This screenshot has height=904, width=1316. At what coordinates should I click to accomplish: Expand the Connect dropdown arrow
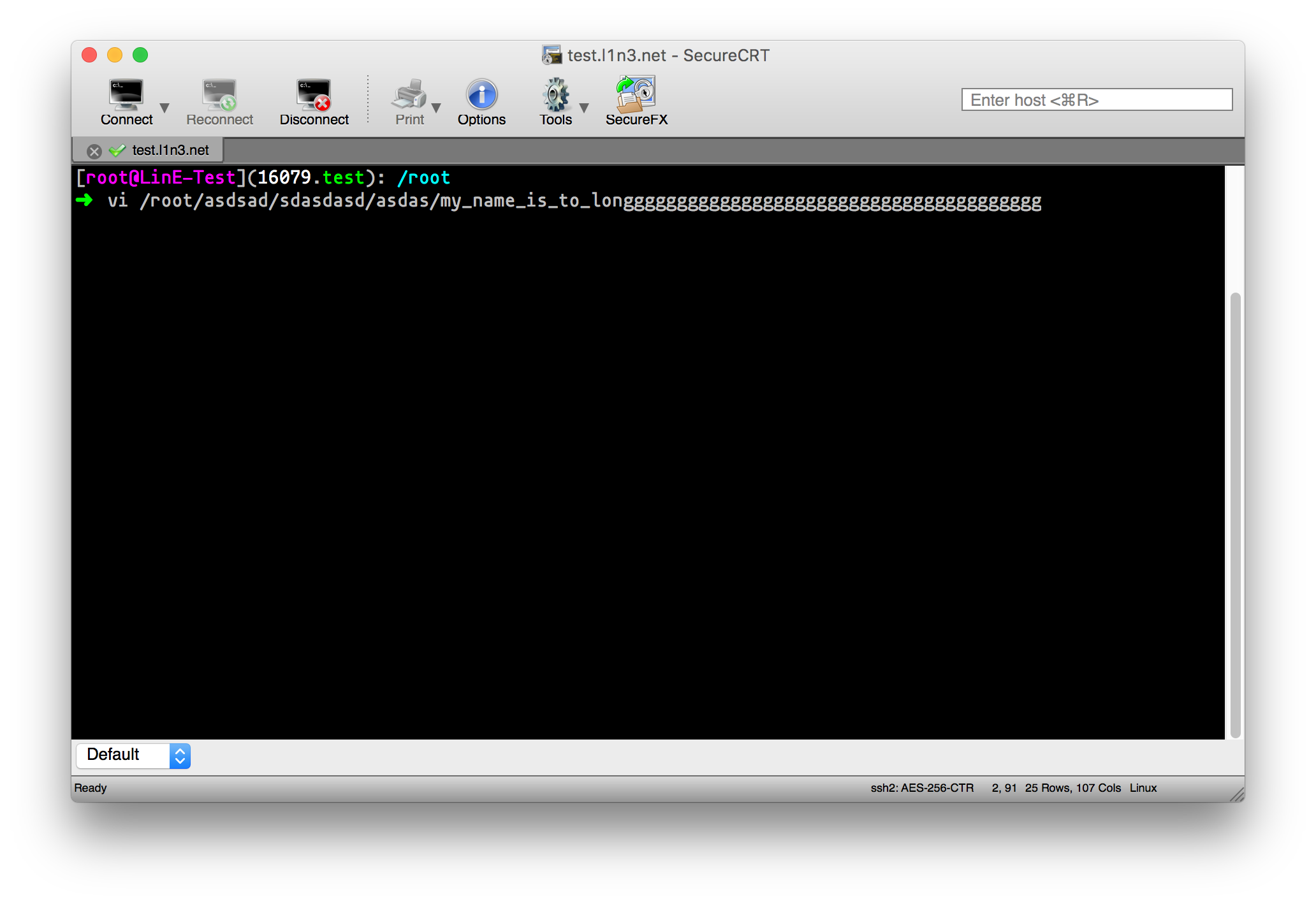164,108
